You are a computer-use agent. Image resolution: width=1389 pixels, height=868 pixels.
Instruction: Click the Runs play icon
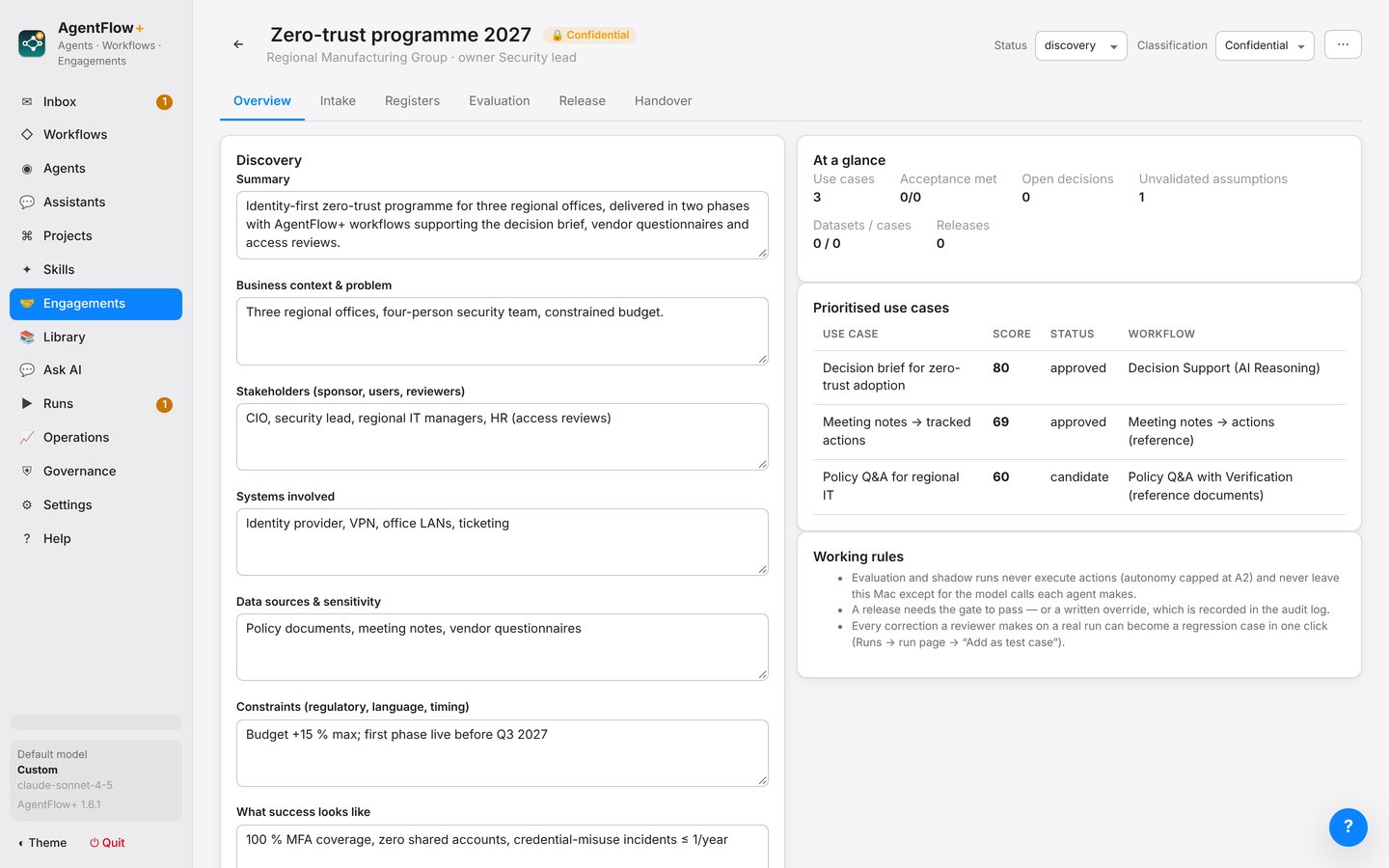(x=27, y=403)
